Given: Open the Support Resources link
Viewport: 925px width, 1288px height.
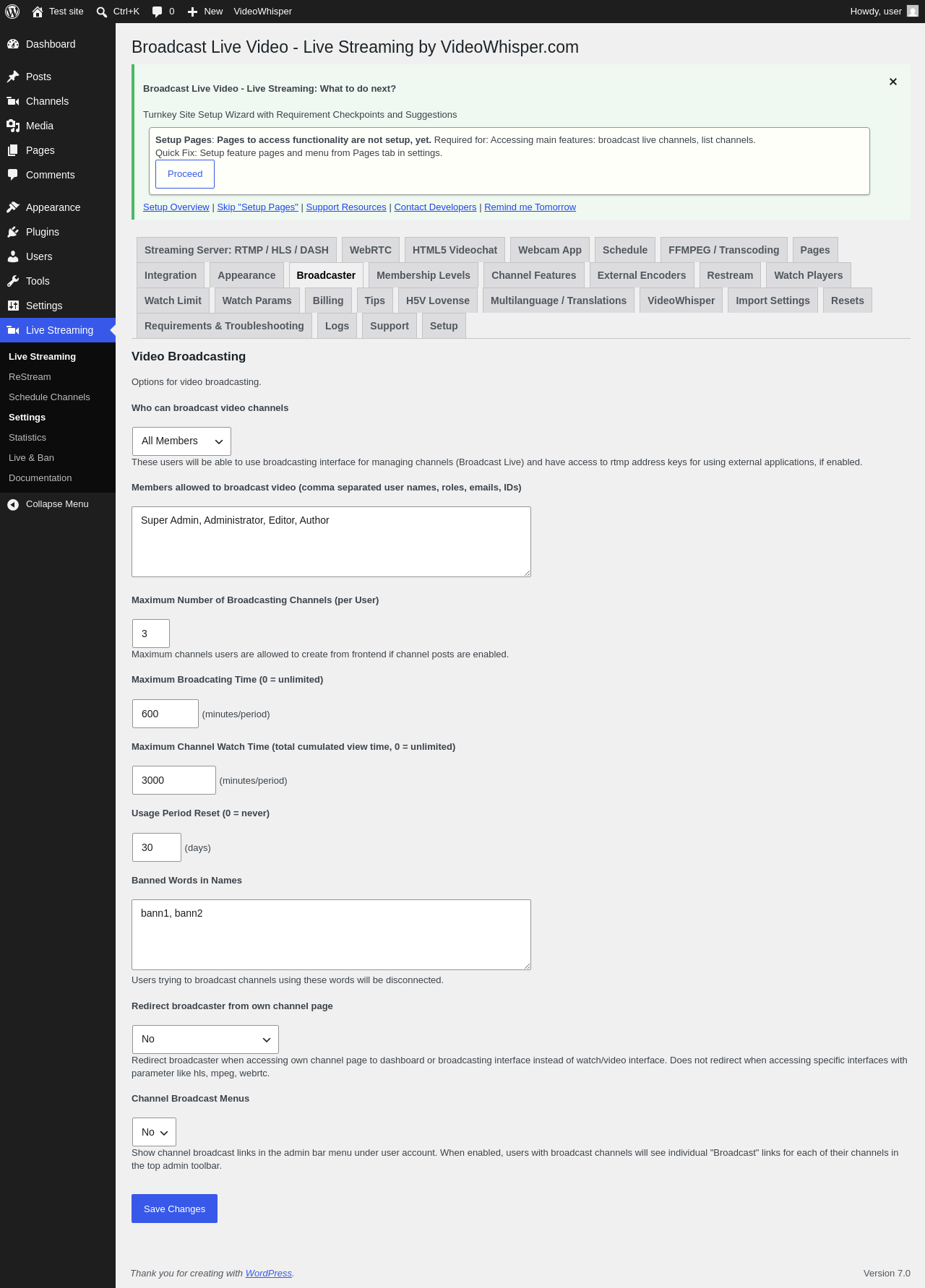Looking at the screenshot, I should point(346,207).
